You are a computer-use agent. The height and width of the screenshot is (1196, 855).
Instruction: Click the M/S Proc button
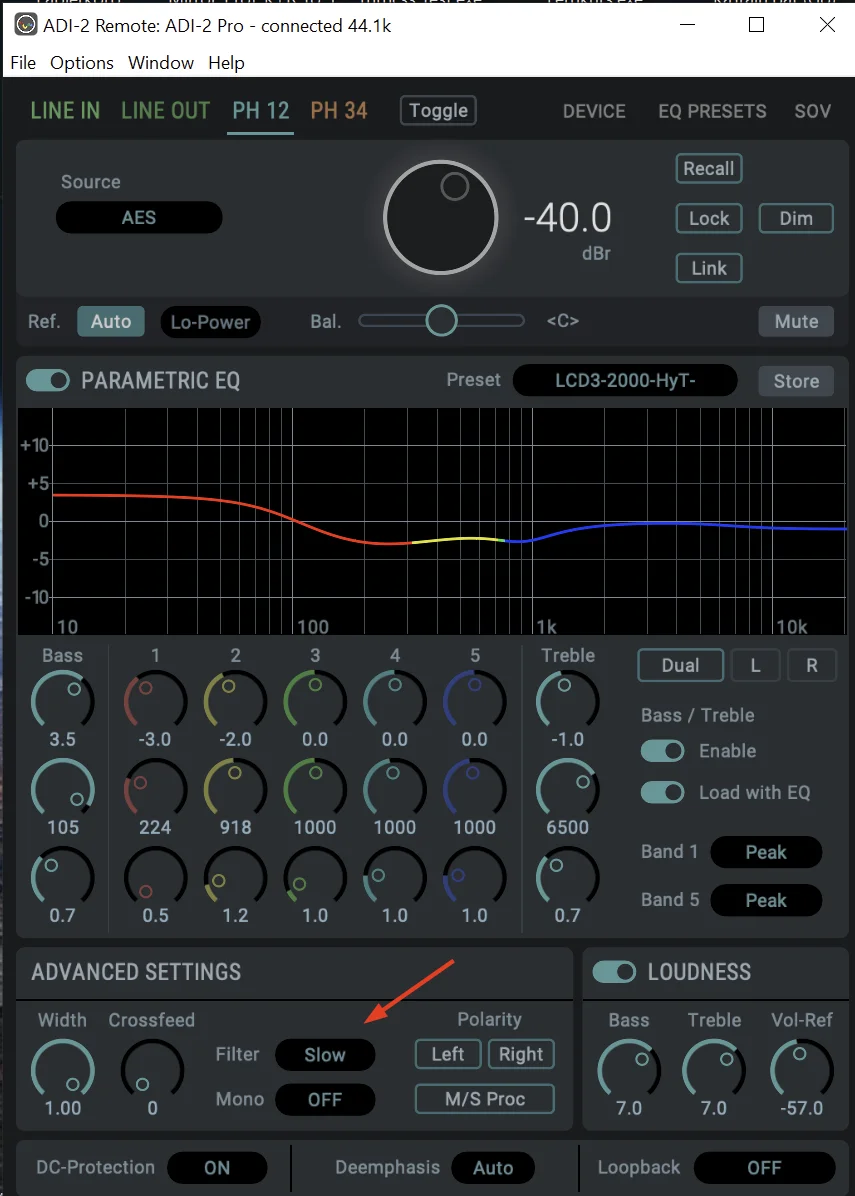(485, 1099)
